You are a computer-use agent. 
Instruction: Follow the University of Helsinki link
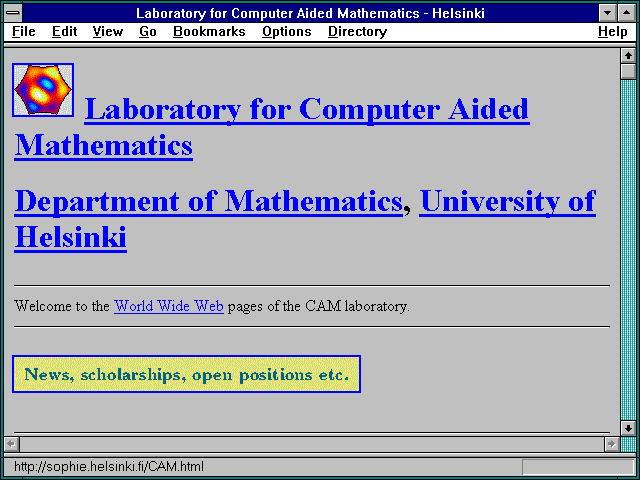pos(508,201)
